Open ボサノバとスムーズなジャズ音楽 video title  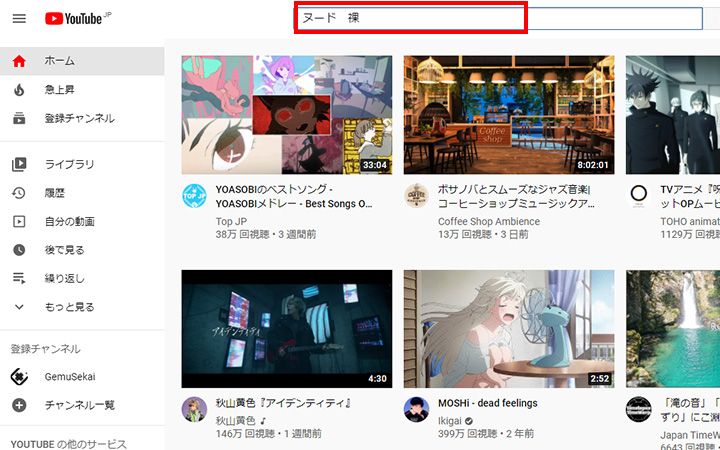point(517,197)
